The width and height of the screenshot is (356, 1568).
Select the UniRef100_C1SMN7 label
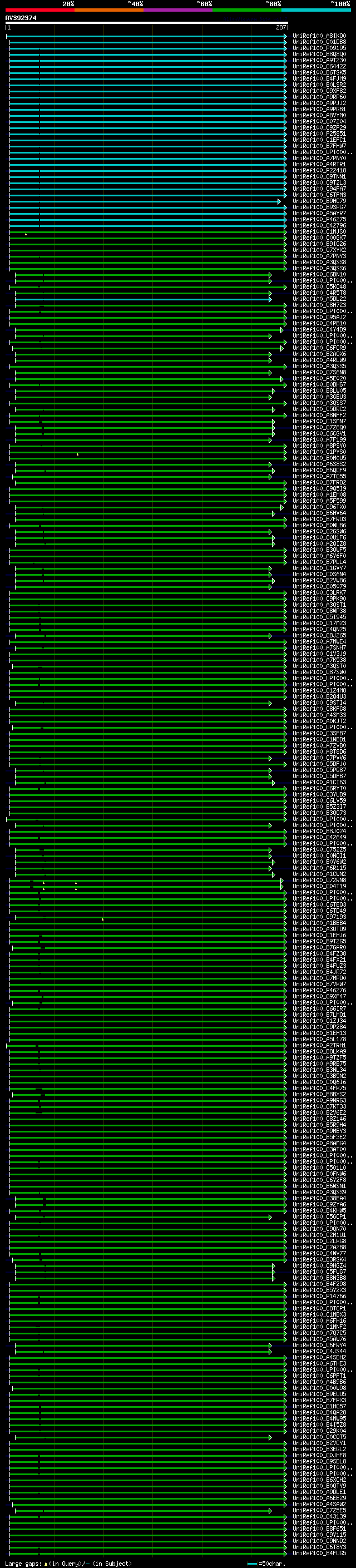pos(319,421)
